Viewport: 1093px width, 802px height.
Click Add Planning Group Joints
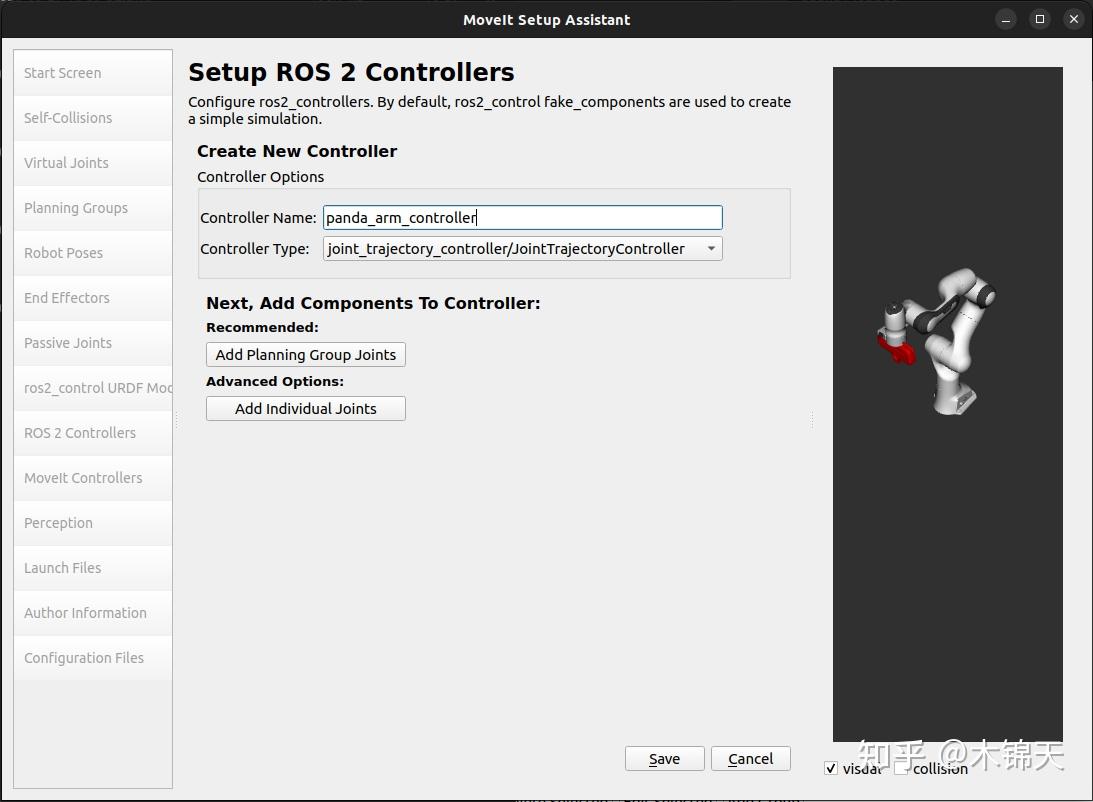(x=305, y=354)
